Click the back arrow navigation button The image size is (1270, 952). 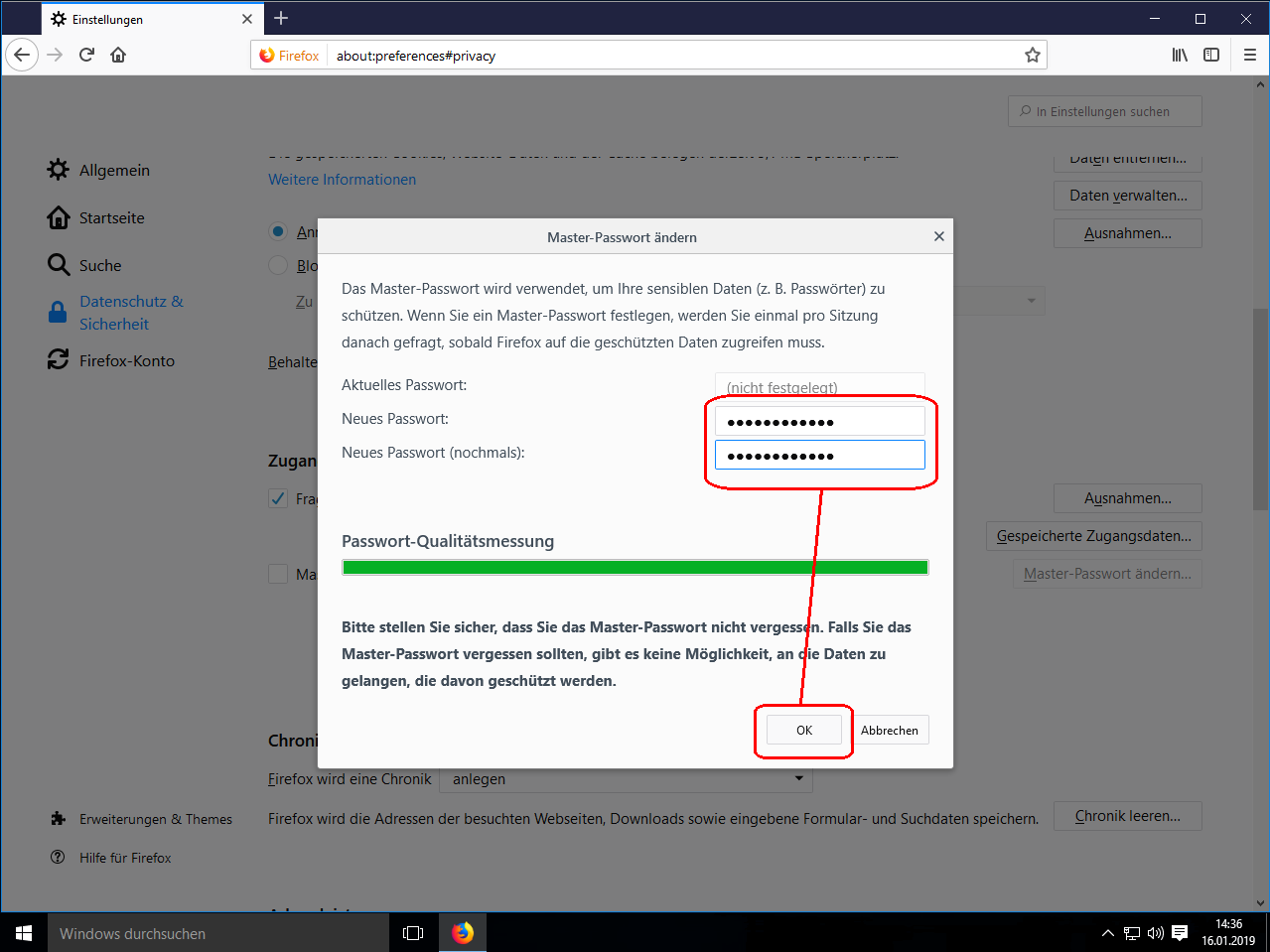[22, 55]
